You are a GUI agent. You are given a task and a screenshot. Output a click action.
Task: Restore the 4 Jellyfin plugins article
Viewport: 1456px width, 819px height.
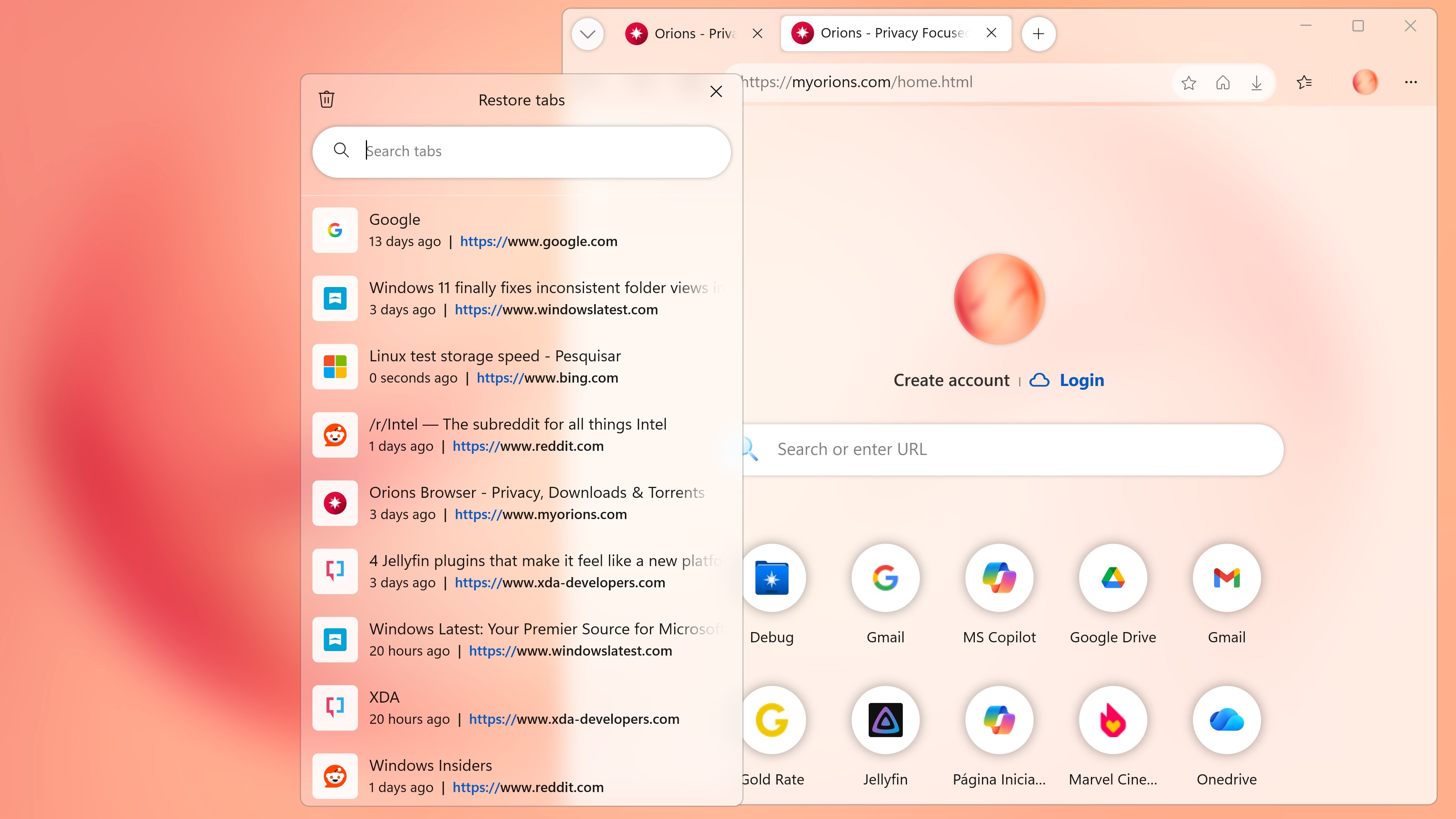[522, 571]
